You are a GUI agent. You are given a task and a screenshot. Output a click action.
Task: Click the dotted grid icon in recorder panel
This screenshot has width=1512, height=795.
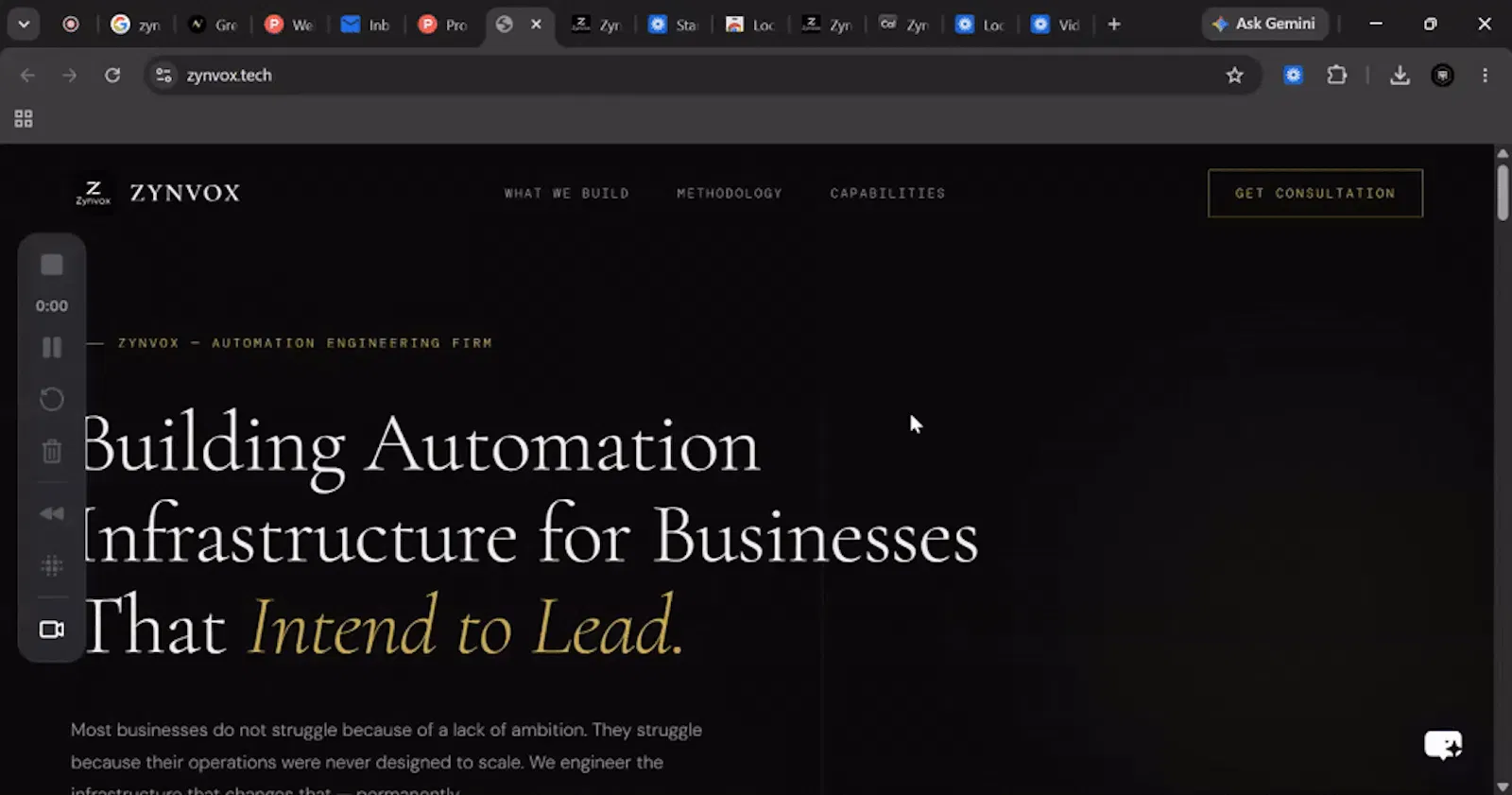pyautogui.click(x=52, y=565)
